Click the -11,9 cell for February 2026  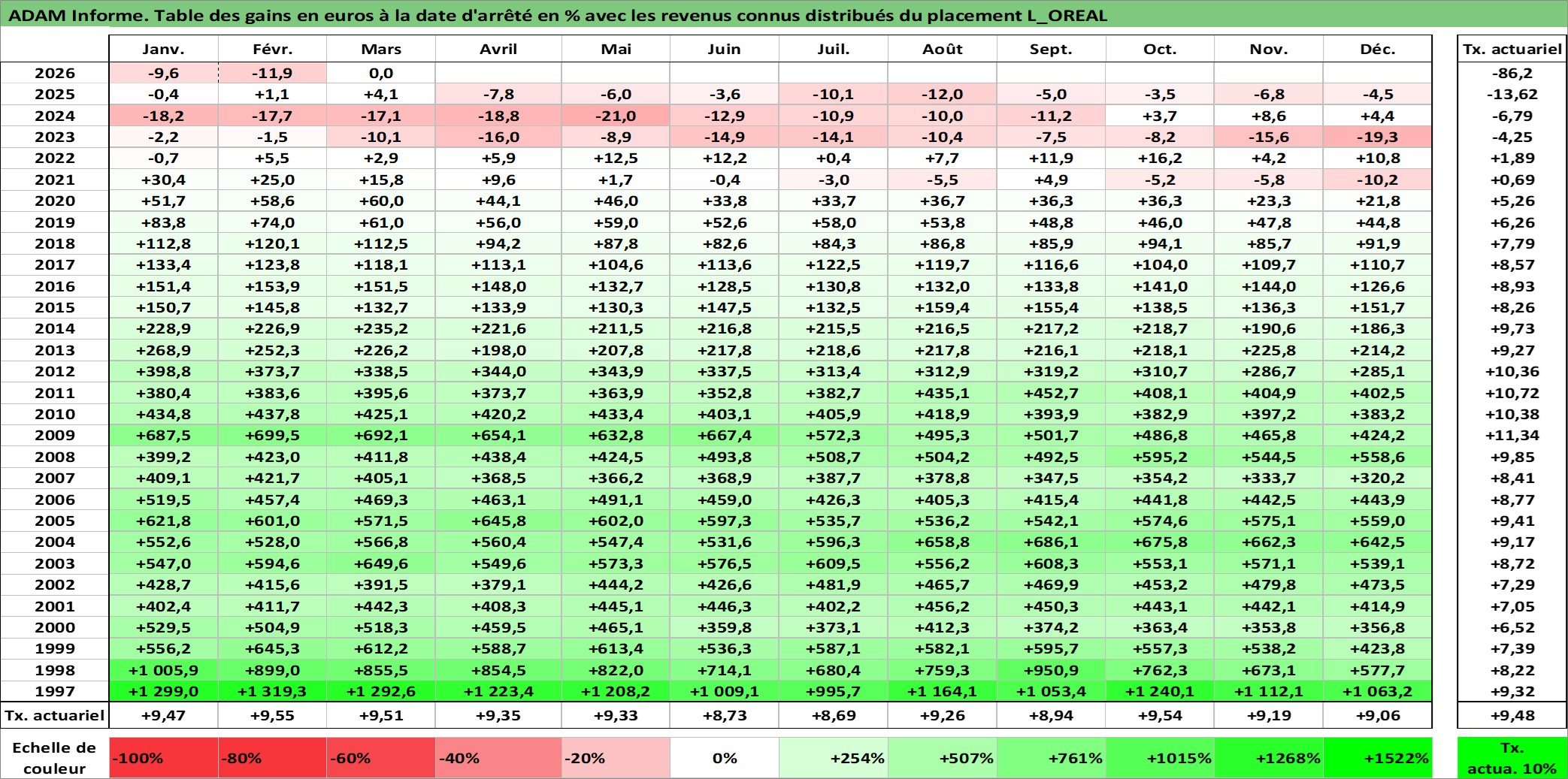(272, 73)
